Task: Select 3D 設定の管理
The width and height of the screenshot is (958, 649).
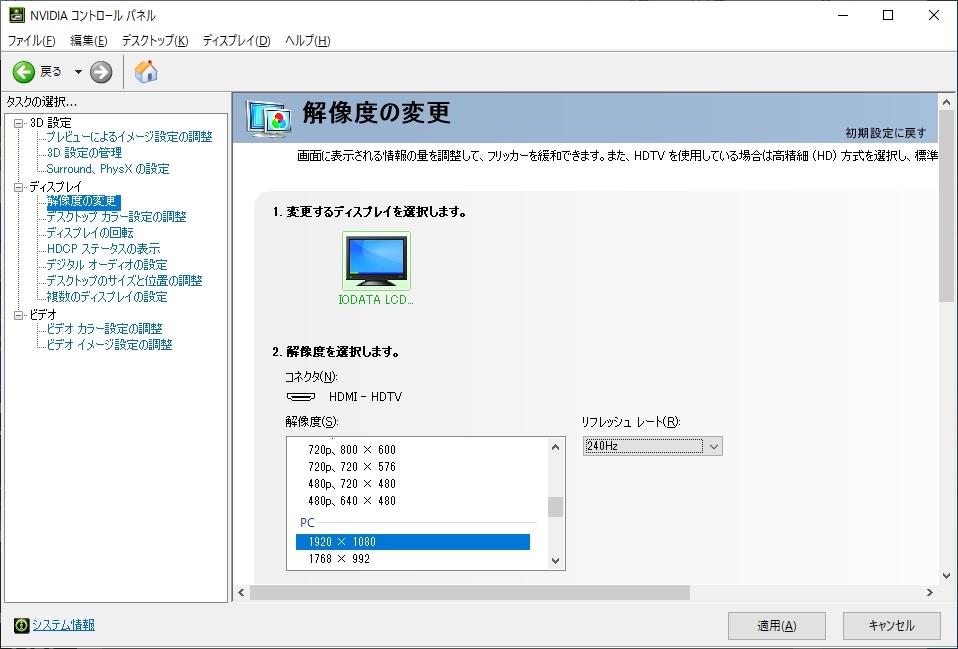Action: point(84,153)
